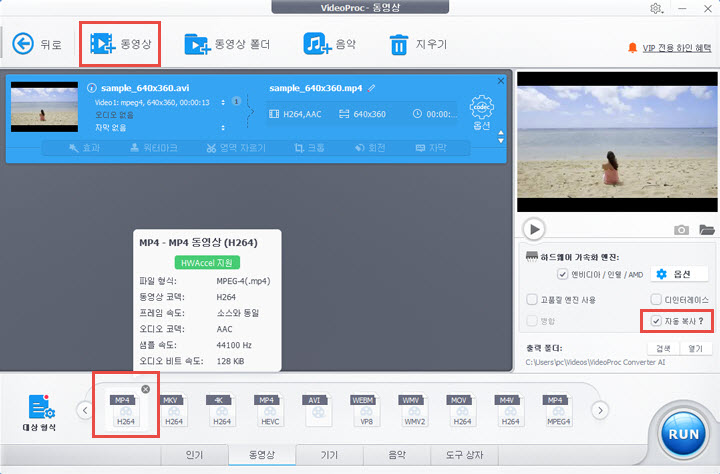
Task: Go back using the 뒤로 arrow button
Action: point(37,44)
